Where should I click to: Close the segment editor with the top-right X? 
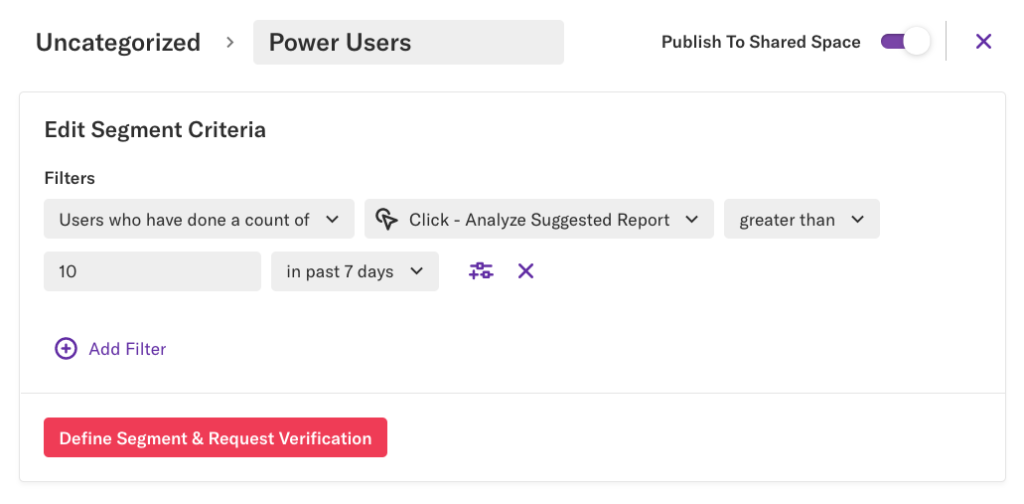[x=983, y=42]
